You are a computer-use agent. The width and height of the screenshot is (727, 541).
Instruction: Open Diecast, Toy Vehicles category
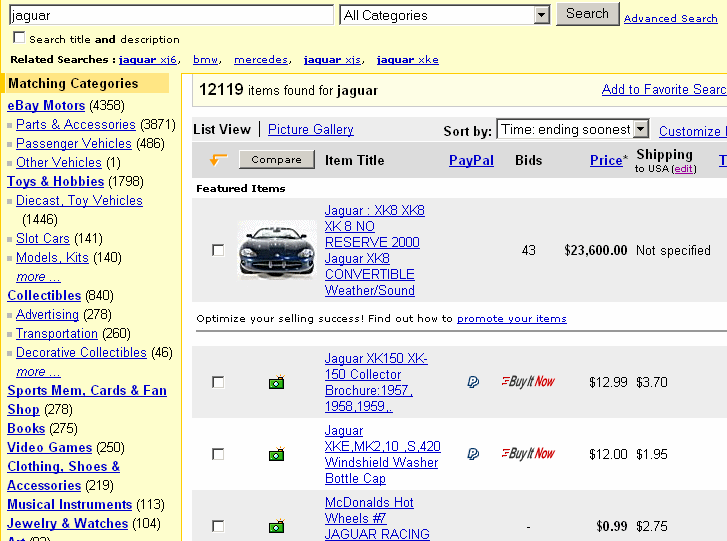click(79, 200)
